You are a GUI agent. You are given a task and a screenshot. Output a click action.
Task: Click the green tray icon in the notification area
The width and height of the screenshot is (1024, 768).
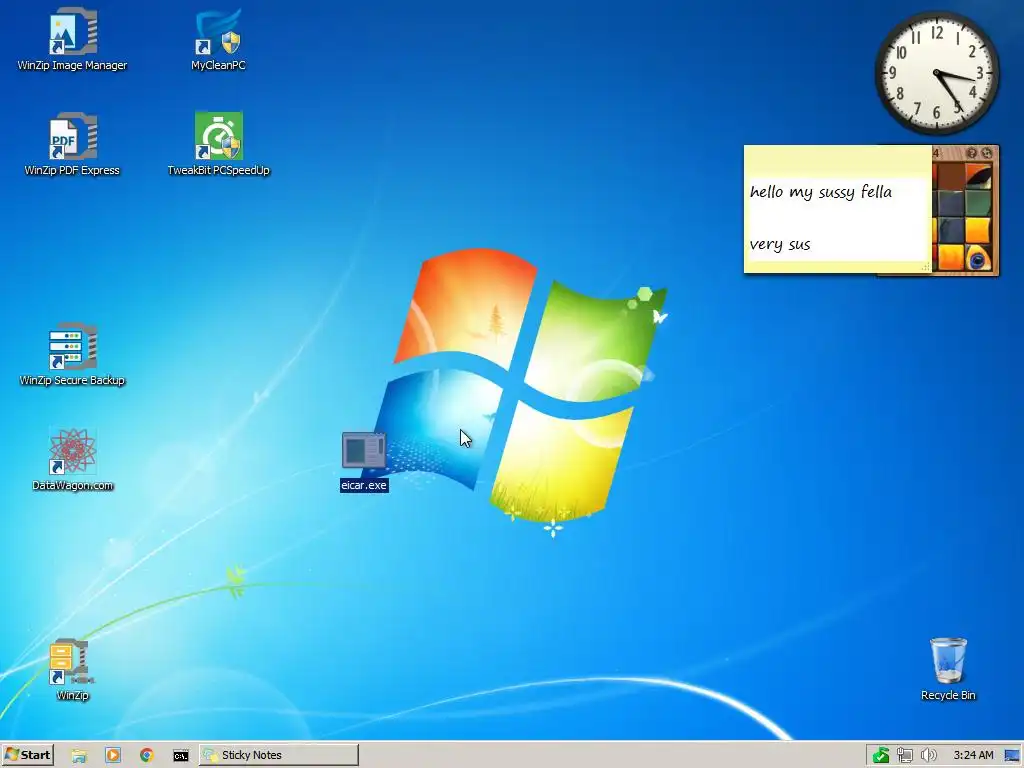click(881, 756)
